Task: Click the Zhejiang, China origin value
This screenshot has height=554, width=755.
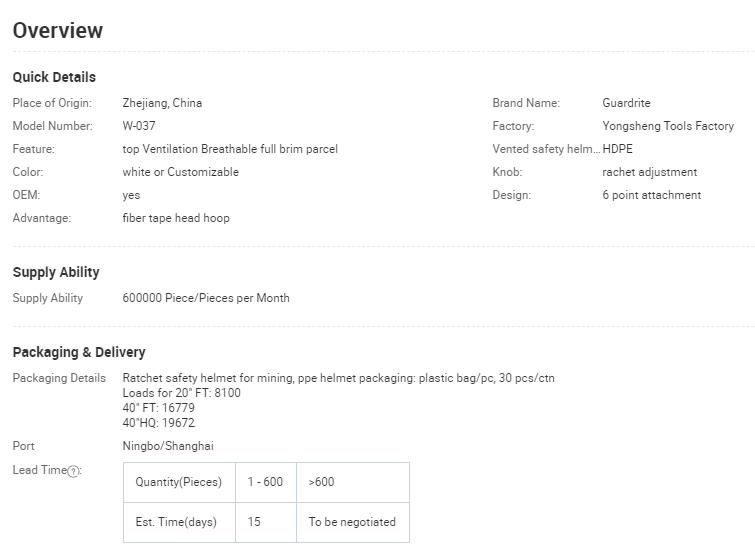Action: click(x=162, y=103)
